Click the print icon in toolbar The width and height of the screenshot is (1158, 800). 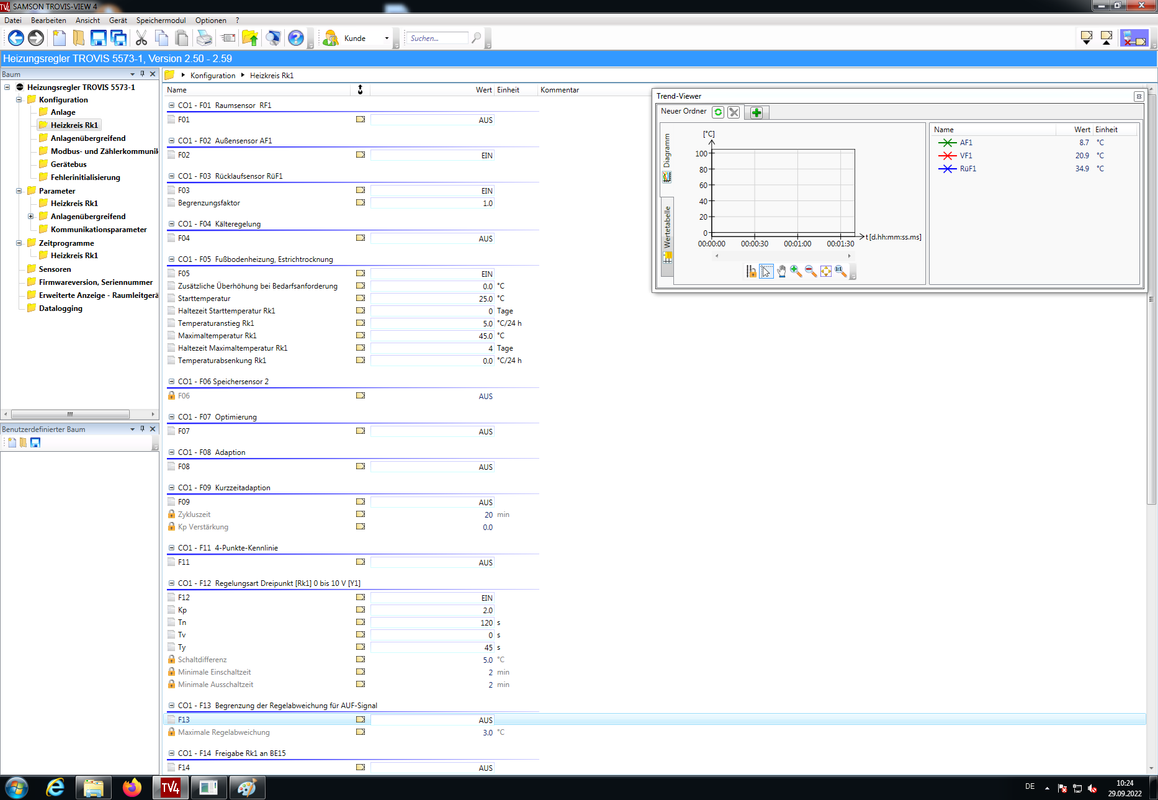point(205,38)
